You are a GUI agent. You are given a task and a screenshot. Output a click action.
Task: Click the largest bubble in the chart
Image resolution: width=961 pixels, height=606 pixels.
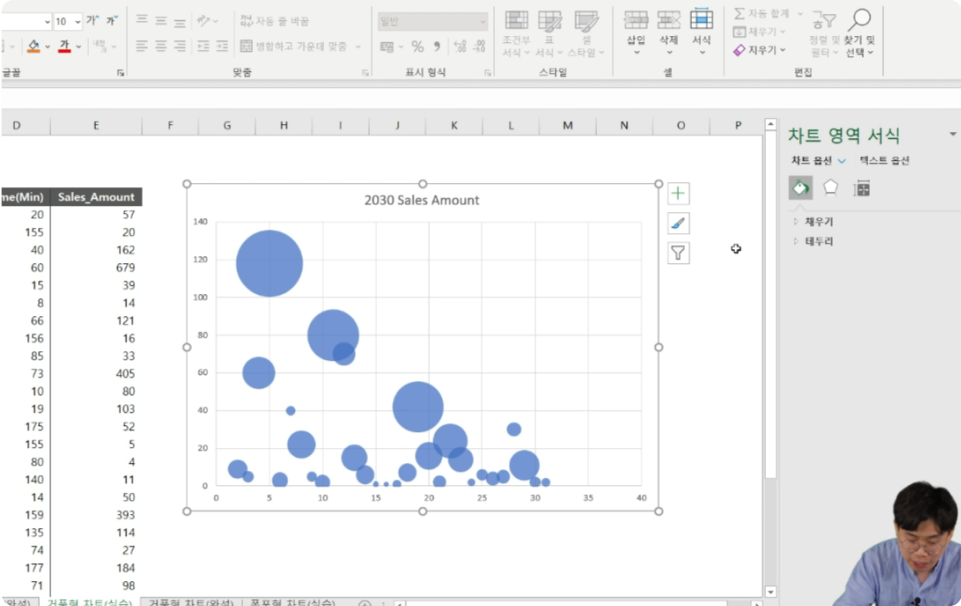pyautogui.click(x=270, y=263)
